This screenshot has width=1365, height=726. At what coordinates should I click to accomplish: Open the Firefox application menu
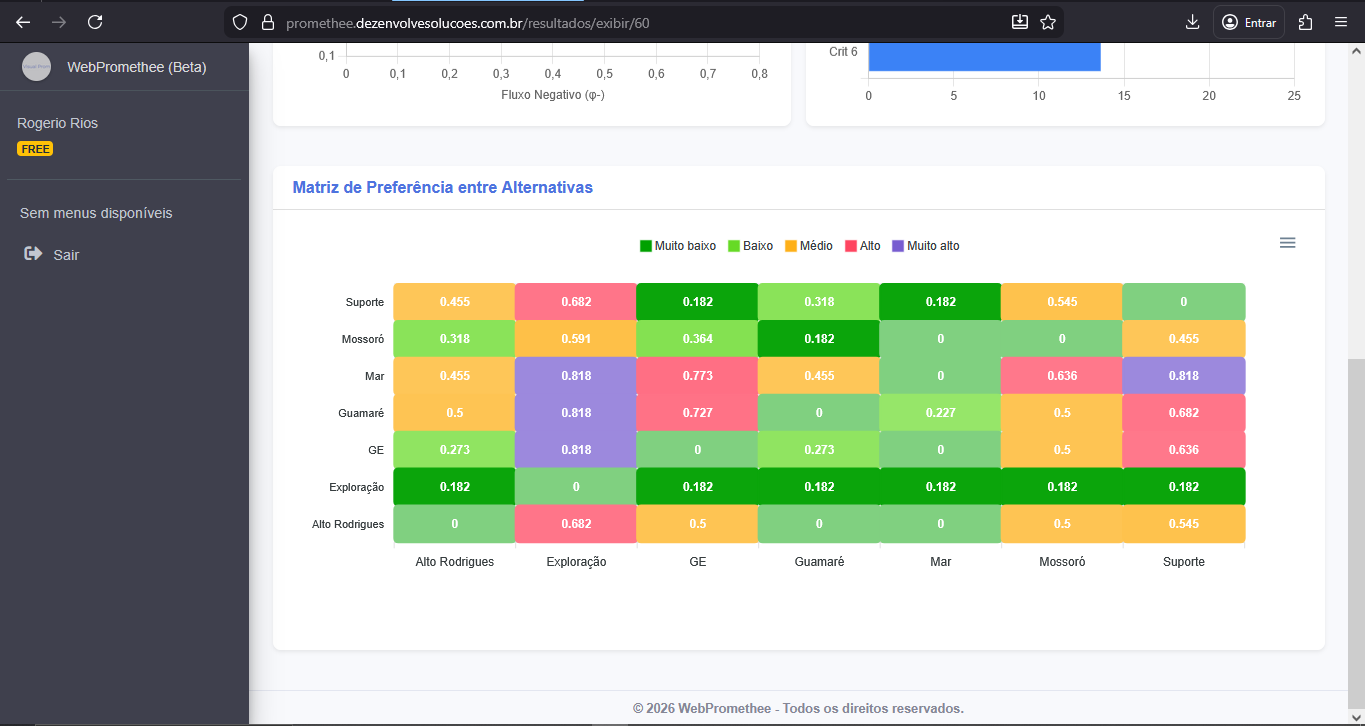[1341, 22]
